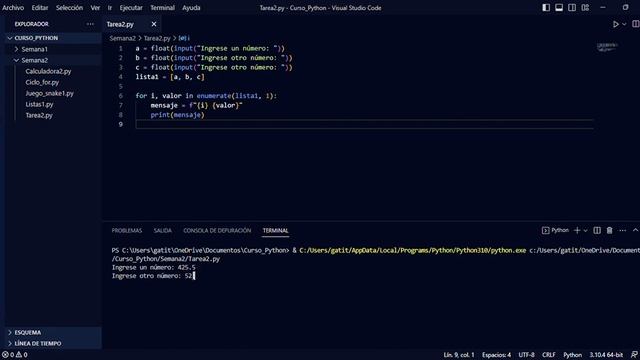Viewport: 640px width, 360px height.
Task: Kill terminal with trash icon
Action: [x=609, y=231]
